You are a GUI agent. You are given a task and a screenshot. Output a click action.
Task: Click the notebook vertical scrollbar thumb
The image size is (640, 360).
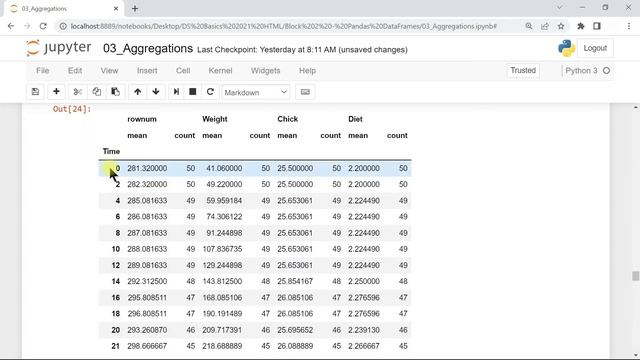[x=636, y=276]
